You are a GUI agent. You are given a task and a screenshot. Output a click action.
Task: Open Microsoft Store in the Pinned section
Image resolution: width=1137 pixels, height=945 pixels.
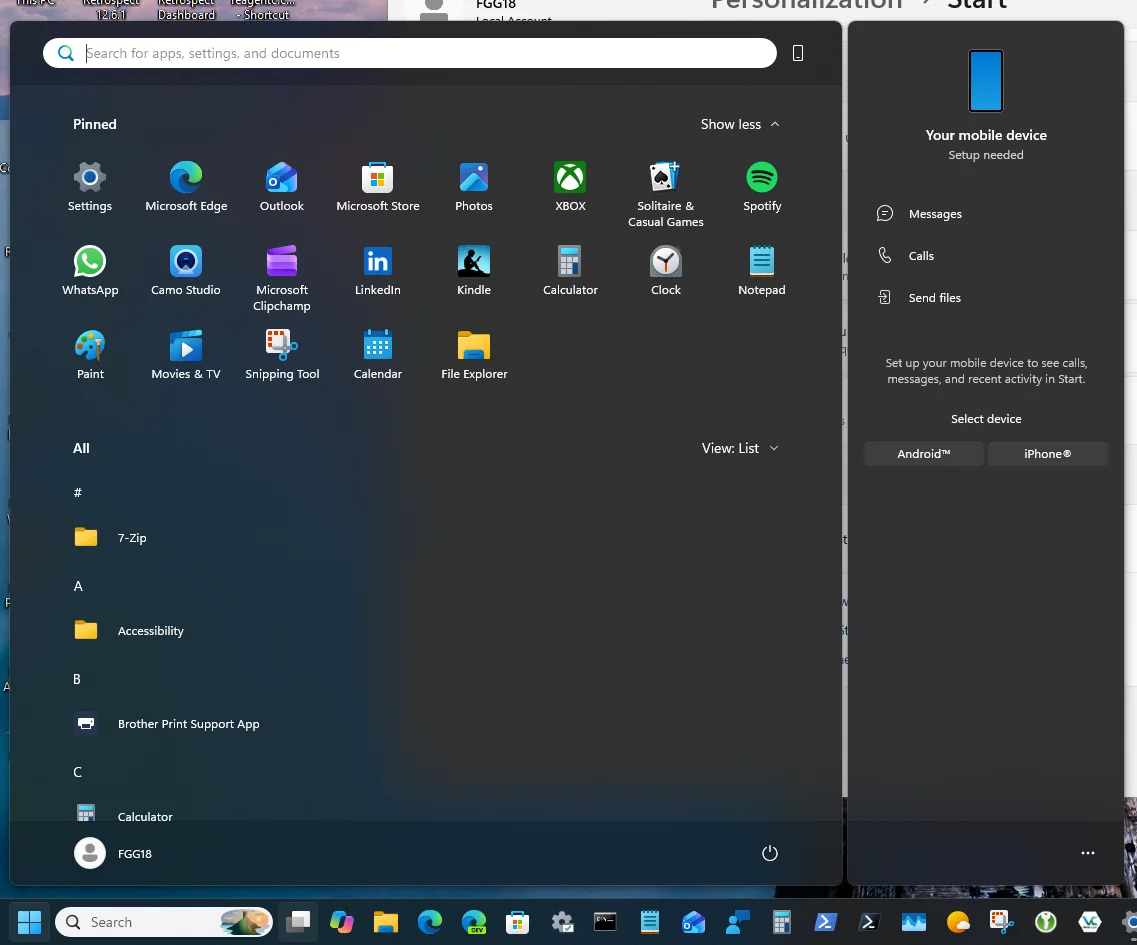point(377,187)
